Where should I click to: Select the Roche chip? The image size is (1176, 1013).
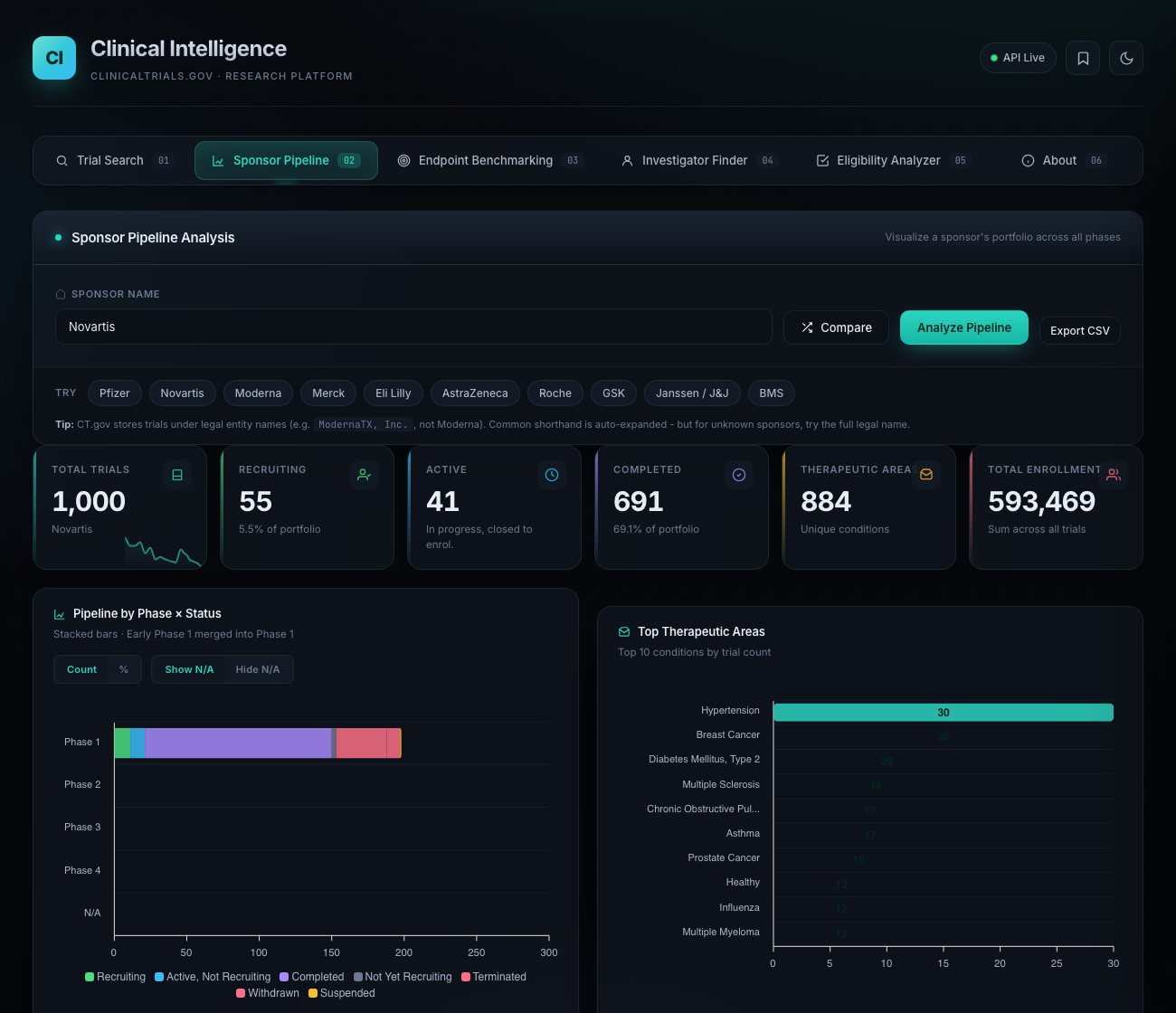point(555,393)
